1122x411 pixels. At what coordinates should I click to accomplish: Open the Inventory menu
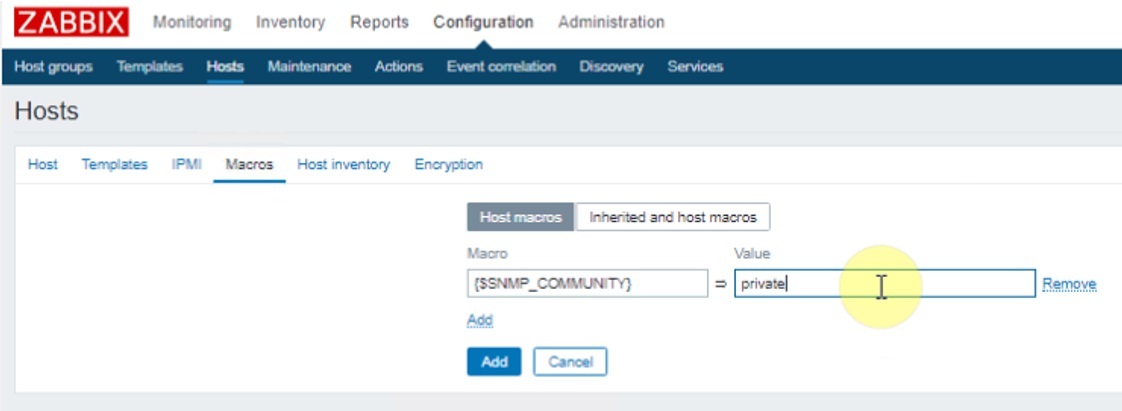tap(290, 22)
